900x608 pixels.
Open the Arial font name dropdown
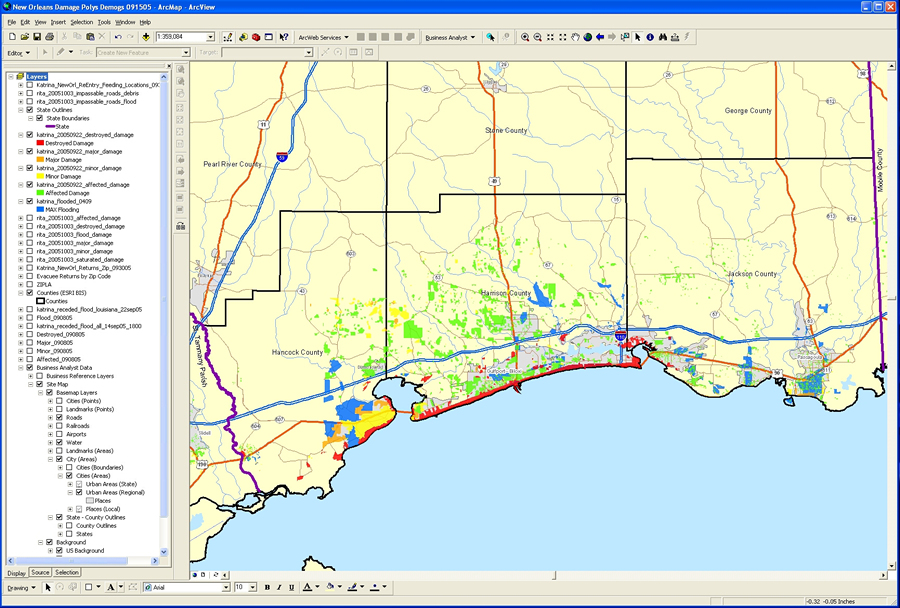[226, 587]
